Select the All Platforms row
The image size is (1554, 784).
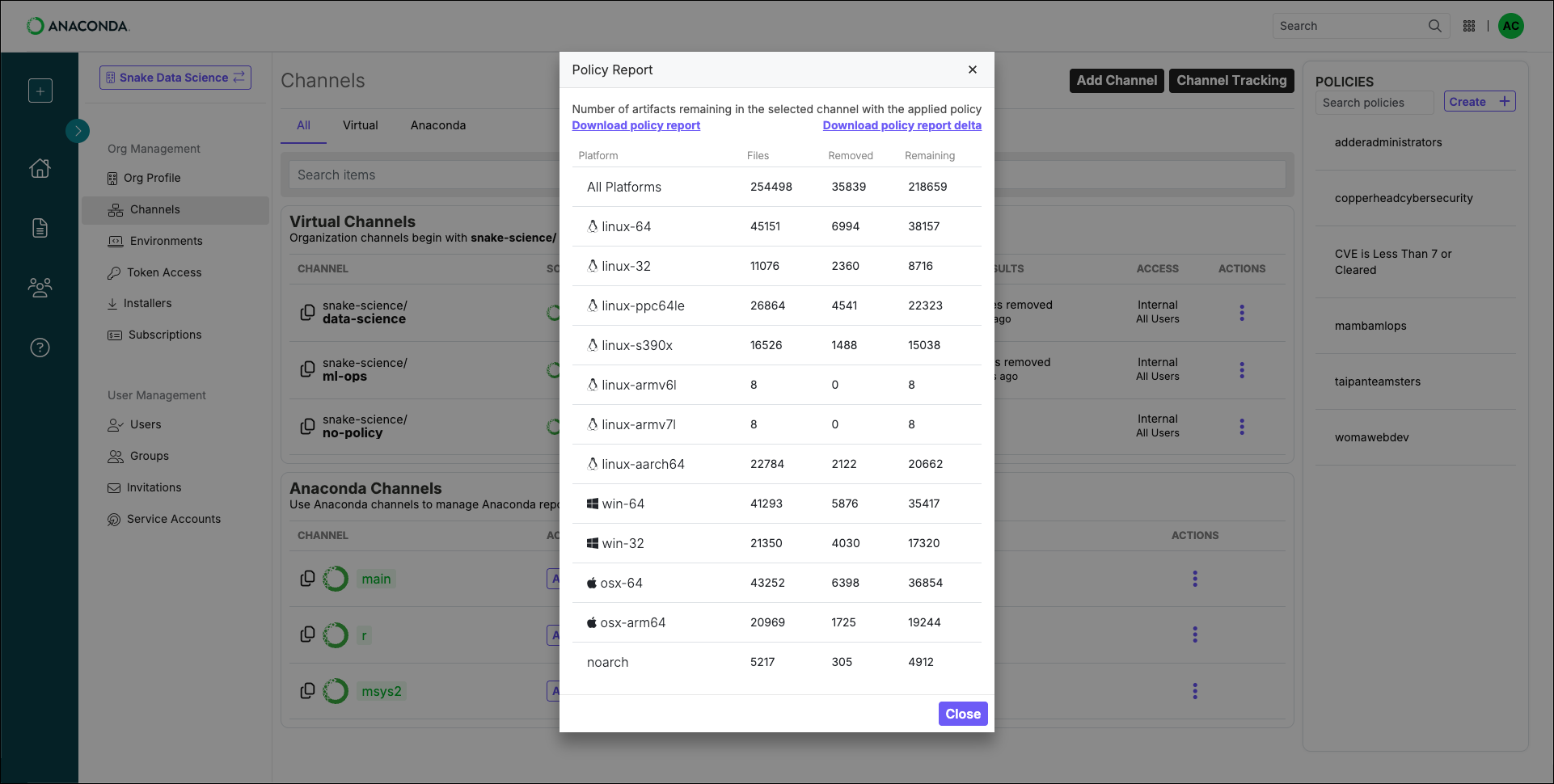777,187
